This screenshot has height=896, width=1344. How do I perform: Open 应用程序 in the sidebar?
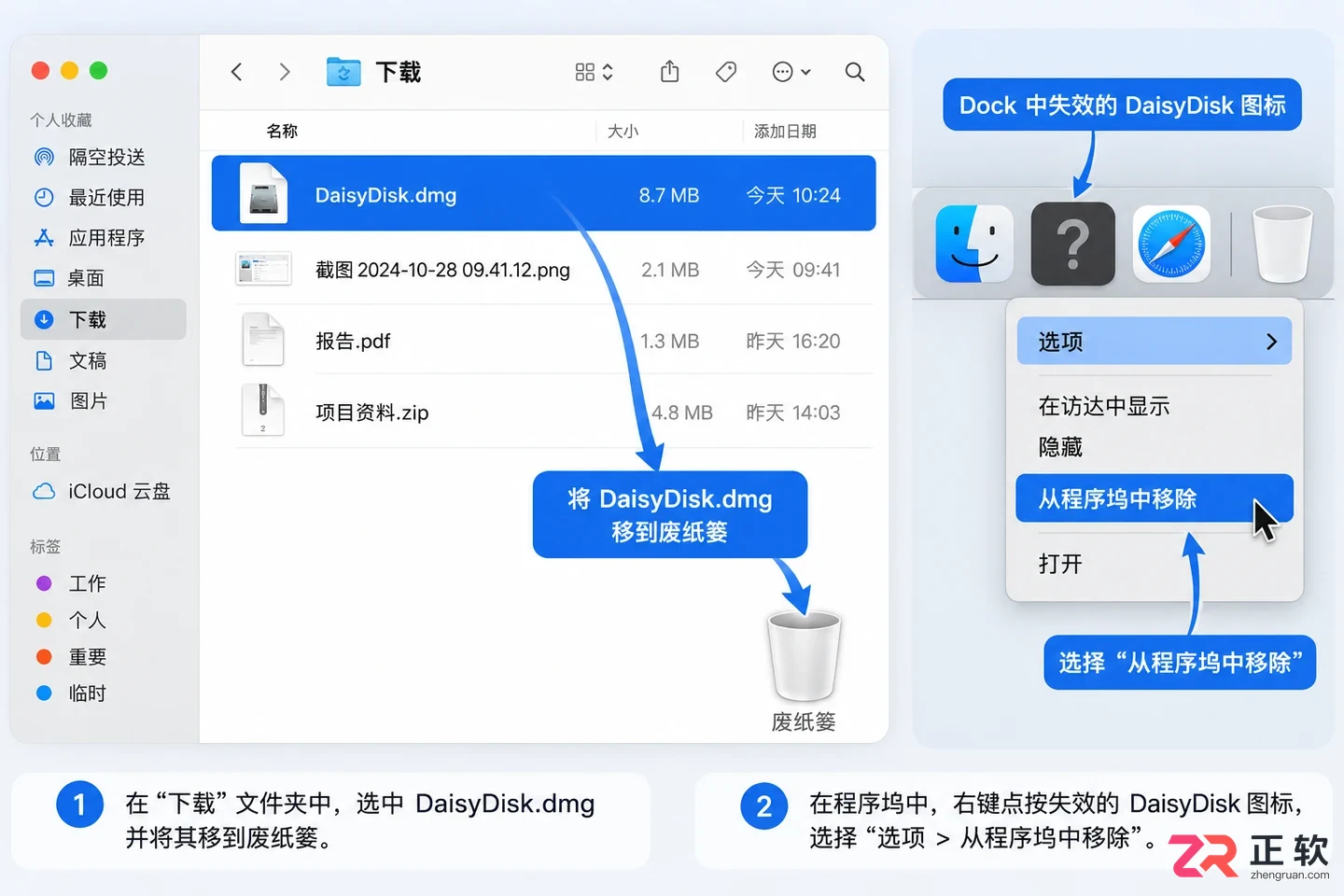(103, 237)
